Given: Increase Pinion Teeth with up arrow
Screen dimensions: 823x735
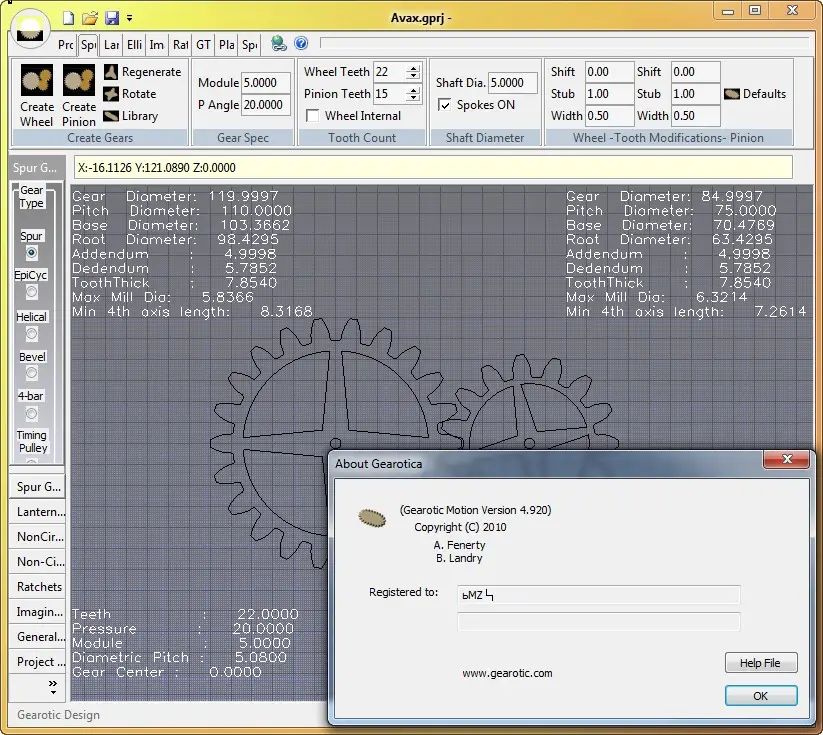Looking at the screenshot, I should (x=414, y=90).
